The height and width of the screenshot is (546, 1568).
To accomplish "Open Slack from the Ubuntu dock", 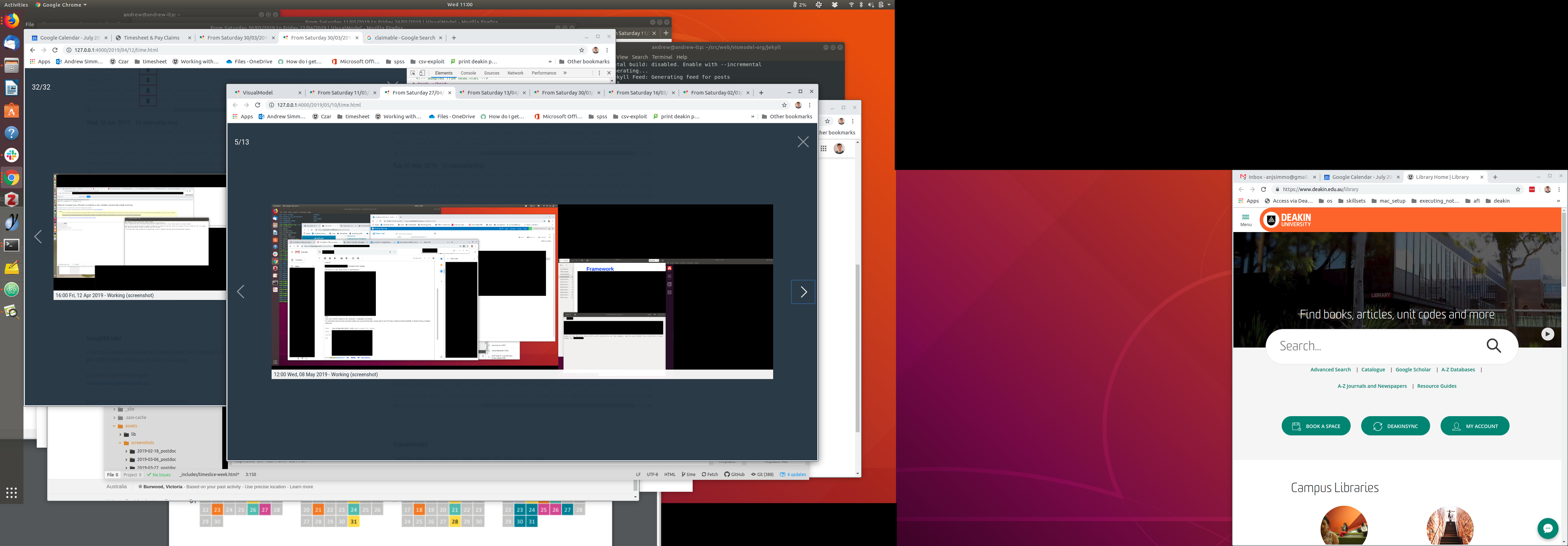I will [12, 155].
